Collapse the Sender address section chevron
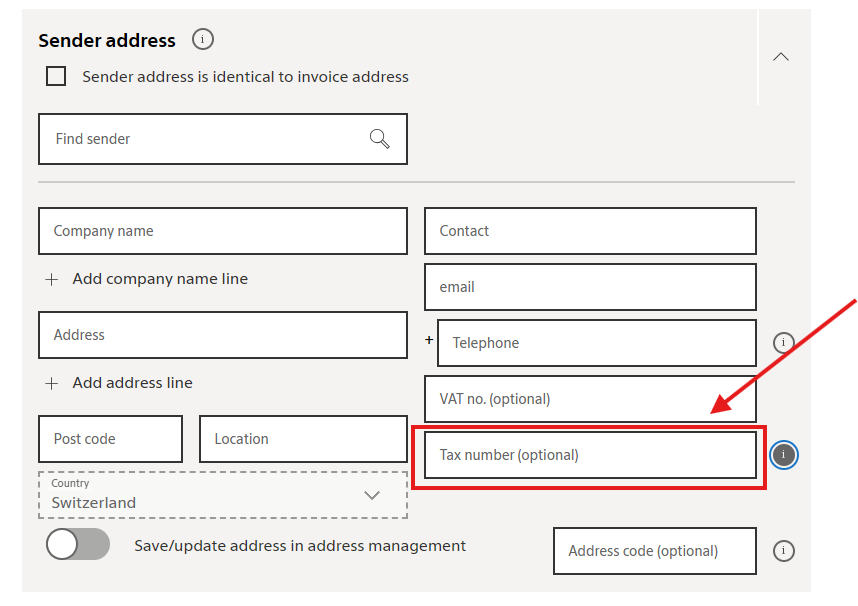The width and height of the screenshot is (858, 606). point(781,57)
